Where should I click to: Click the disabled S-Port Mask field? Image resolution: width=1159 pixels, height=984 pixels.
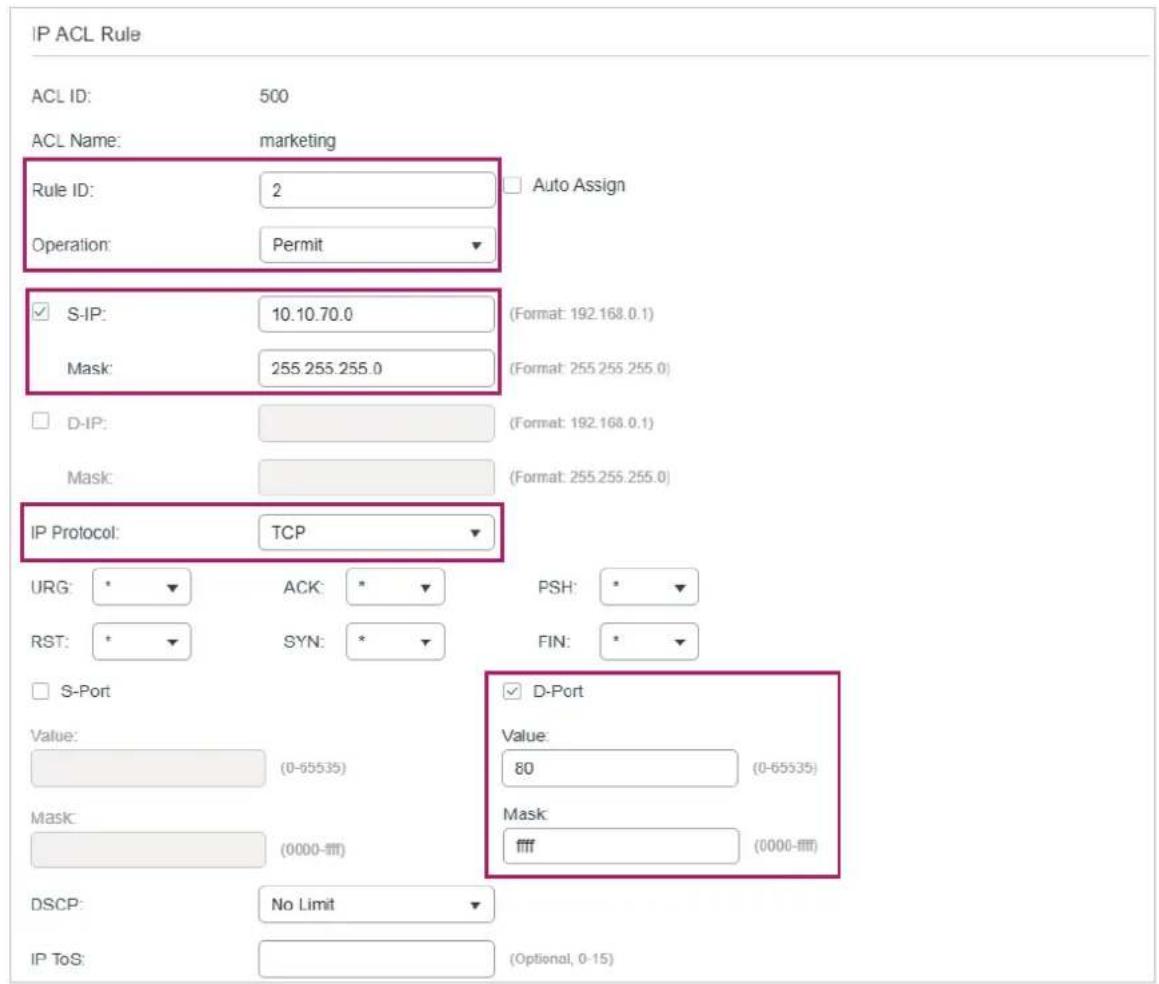[148, 850]
